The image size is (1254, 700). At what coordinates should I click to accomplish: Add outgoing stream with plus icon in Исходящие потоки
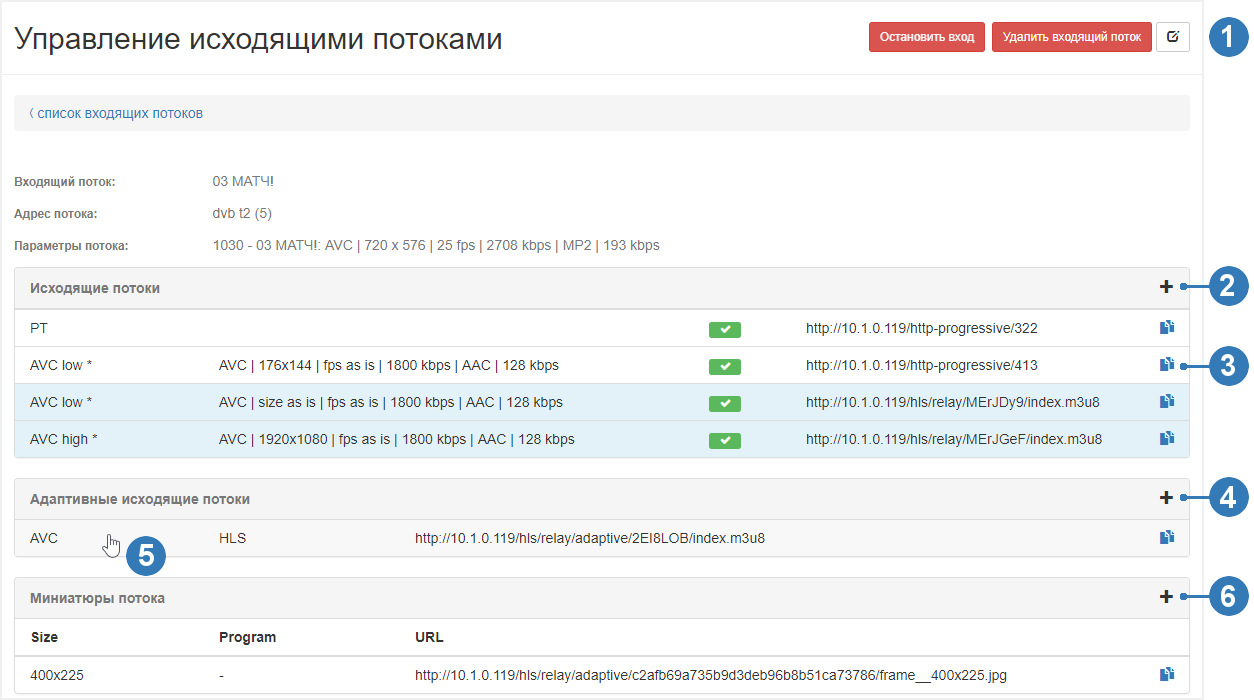tap(1166, 287)
